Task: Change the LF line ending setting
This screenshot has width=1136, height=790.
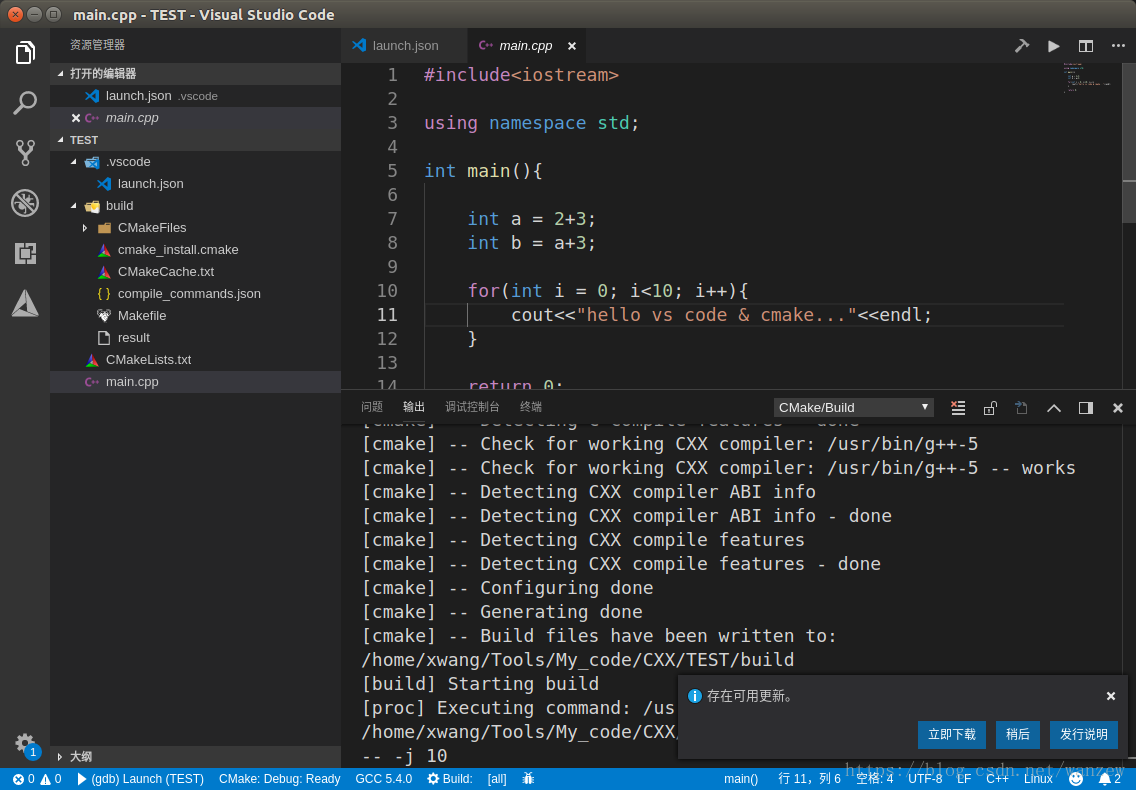Action: click(x=964, y=779)
